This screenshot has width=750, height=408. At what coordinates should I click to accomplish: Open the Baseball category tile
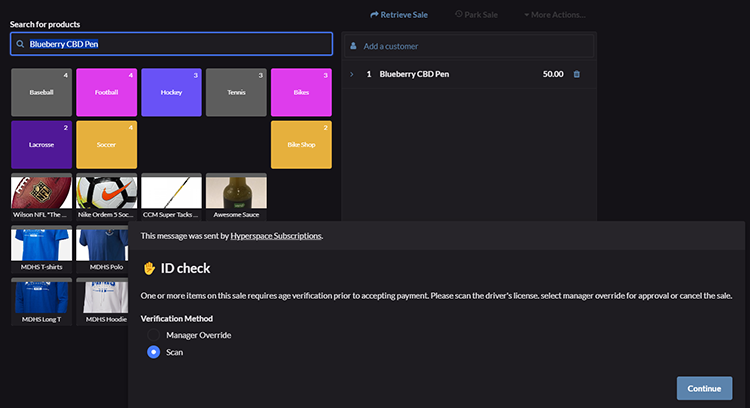(41, 92)
